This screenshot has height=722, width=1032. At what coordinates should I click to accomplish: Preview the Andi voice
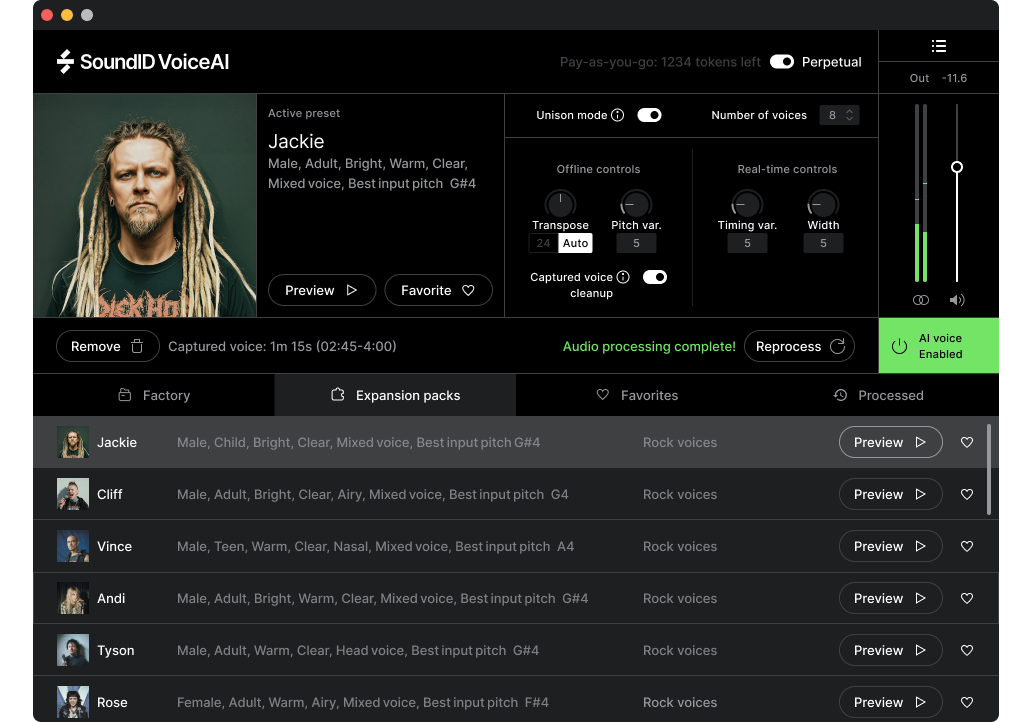[890, 598]
